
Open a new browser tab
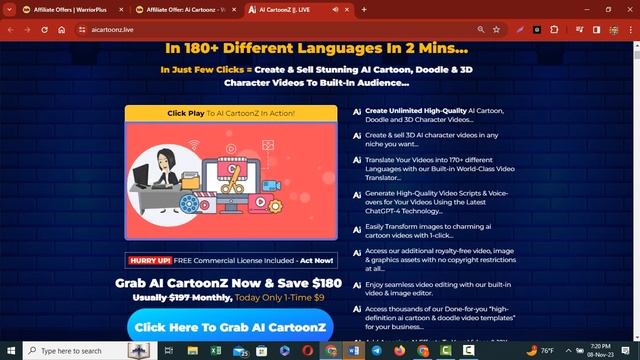tap(364, 10)
